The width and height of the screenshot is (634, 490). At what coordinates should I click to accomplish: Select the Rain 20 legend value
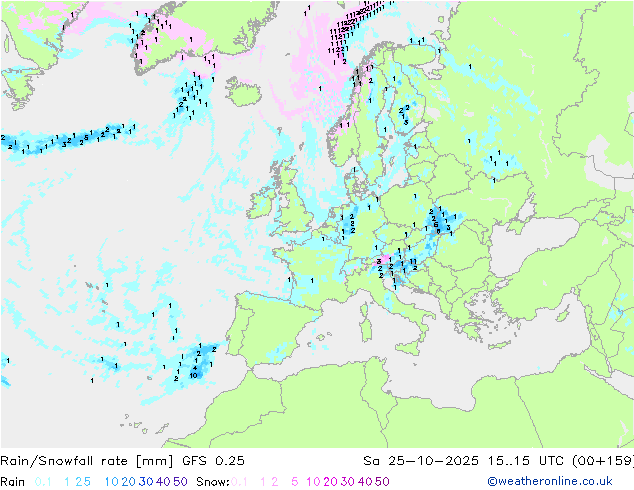(129, 482)
